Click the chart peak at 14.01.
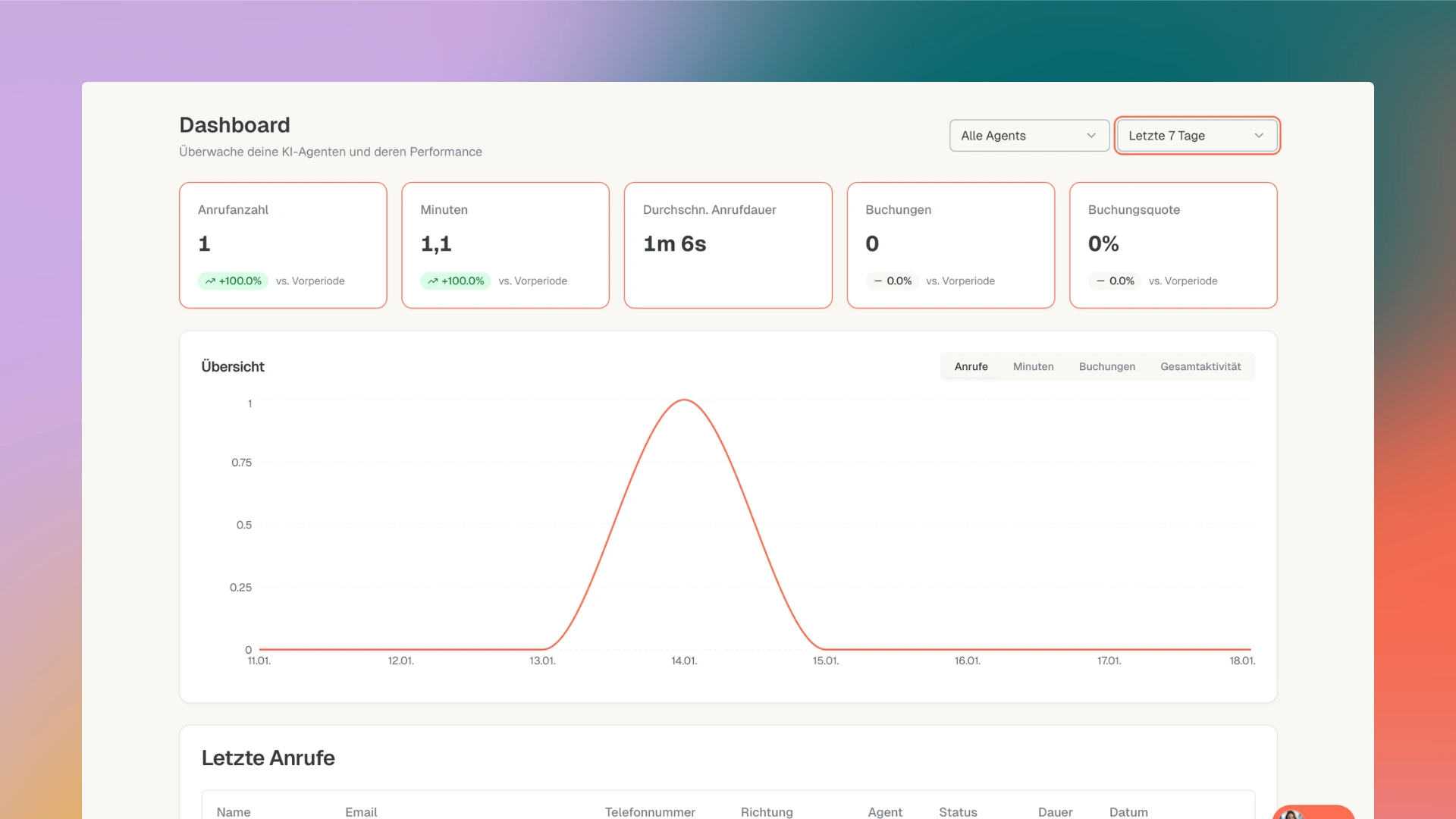The width and height of the screenshot is (1456, 819). 684,400
